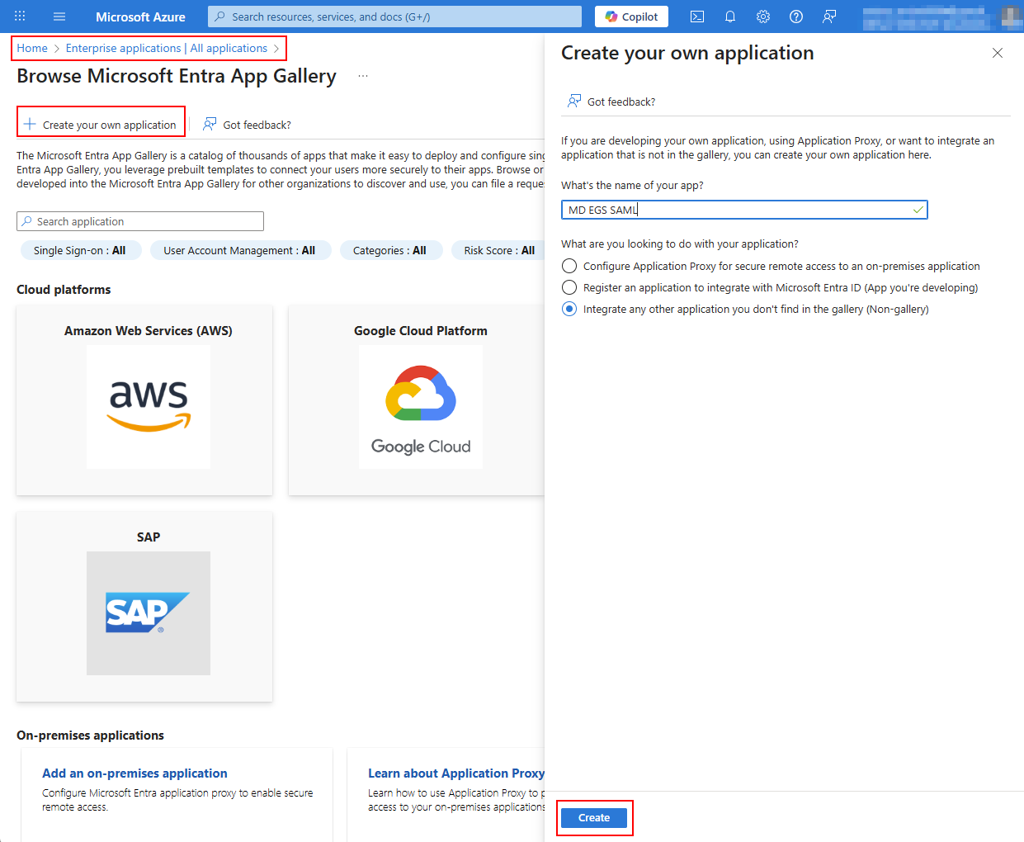
Task: Close the Create your own application panel
Action: tap(997, 53)
